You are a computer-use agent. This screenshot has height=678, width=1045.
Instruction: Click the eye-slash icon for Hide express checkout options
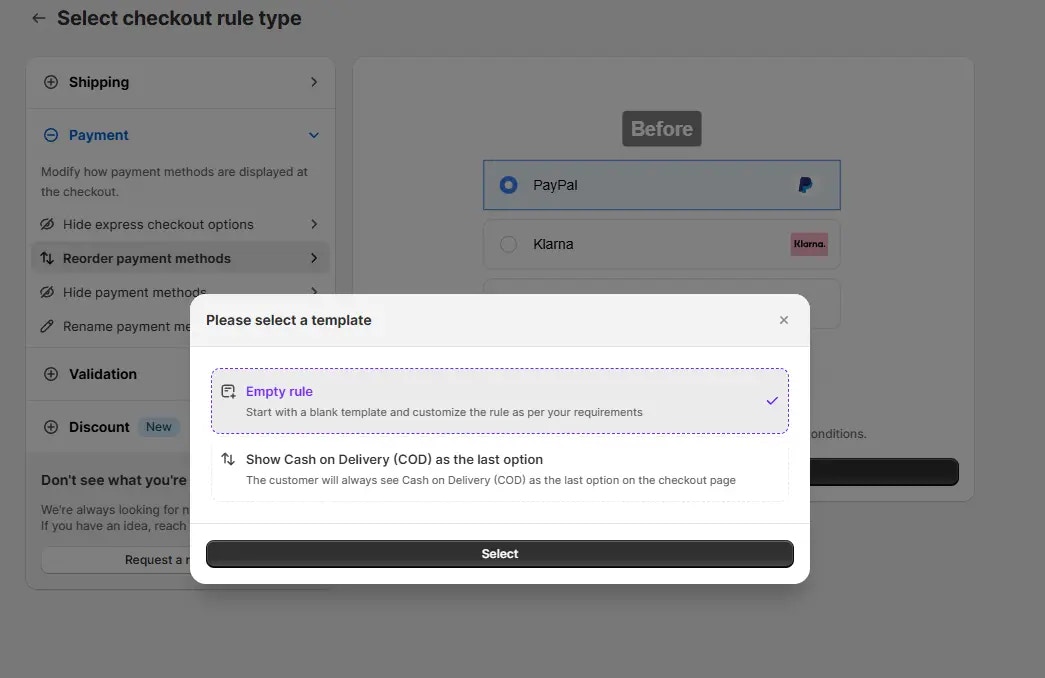[x=47, y=224]
